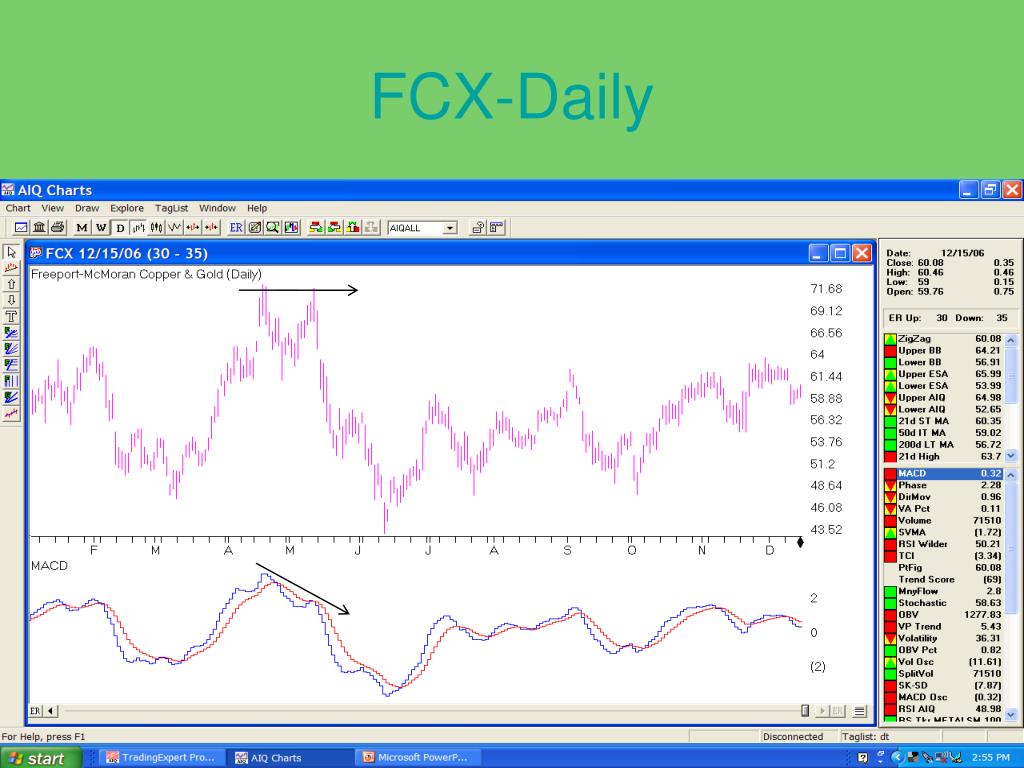Click the ER button at chart bottom left

pyautogui.click(x=36, y=711)
